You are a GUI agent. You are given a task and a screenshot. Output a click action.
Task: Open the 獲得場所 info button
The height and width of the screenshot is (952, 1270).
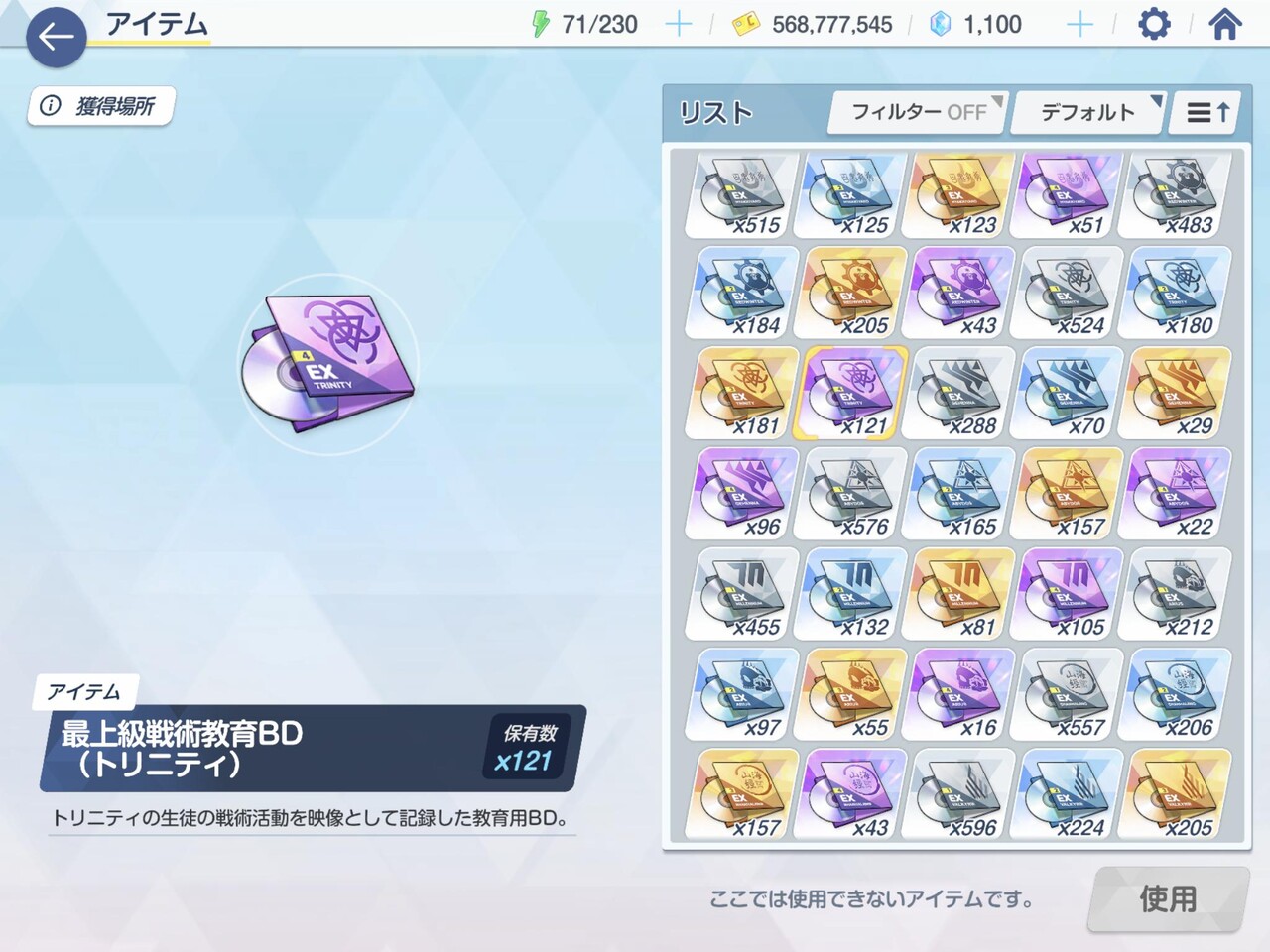click(x=100, y=106)
